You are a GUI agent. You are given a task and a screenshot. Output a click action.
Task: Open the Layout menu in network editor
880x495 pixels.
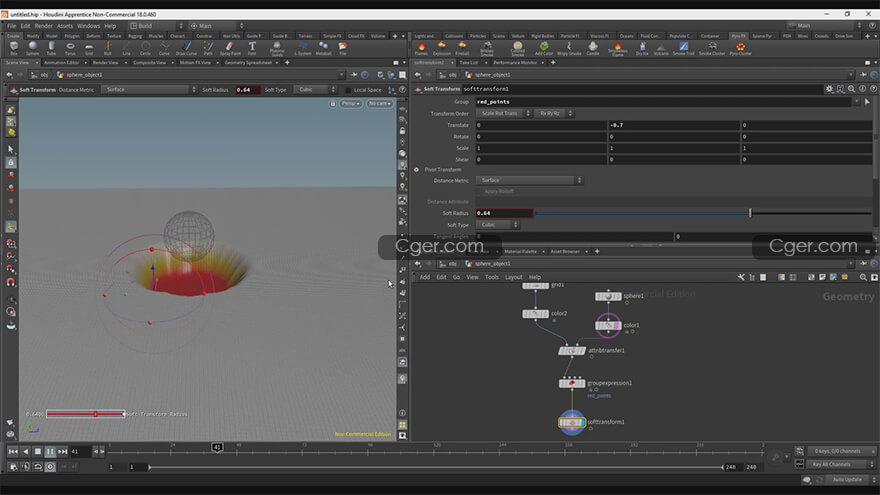coord(514,277)
